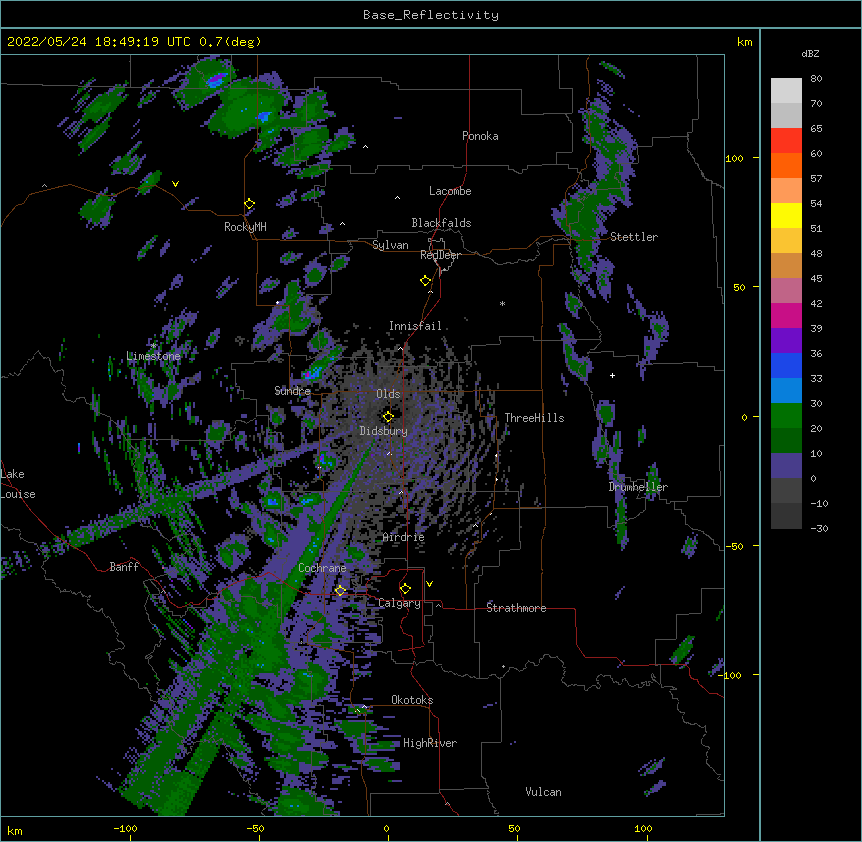The height and width of the screenshot is (842, 862).
Task: Click the -100 tick on the bottom axis
Action: click(125, 828)
